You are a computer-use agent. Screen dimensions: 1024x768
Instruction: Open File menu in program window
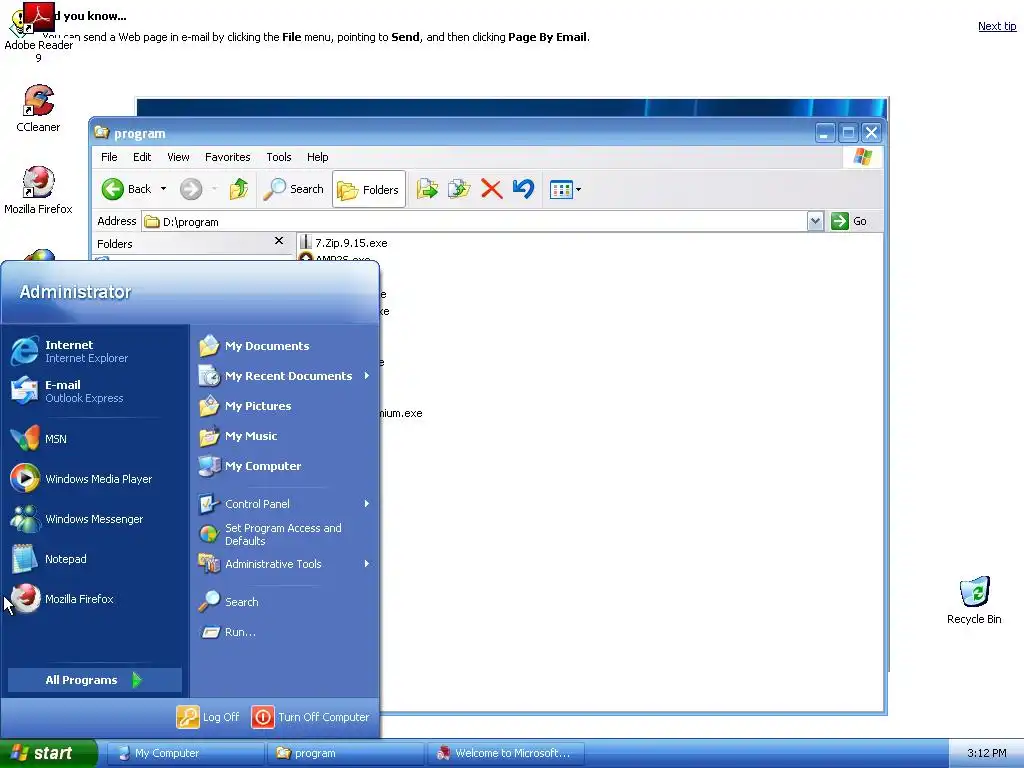click(x=109, y=157)
